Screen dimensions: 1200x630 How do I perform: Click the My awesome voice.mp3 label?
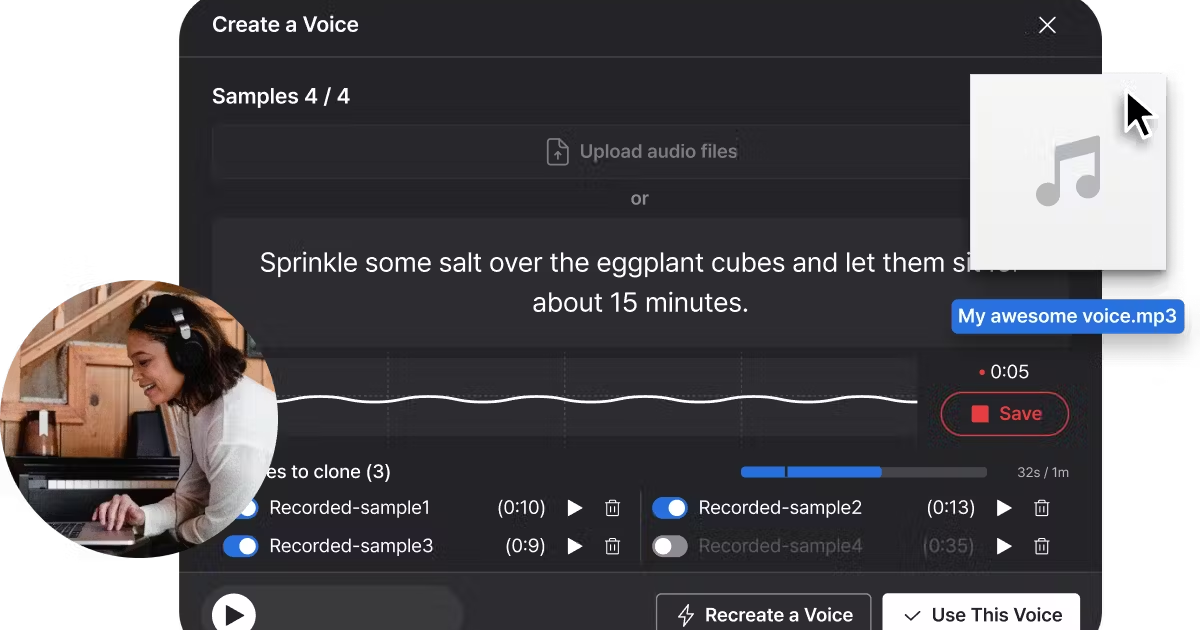click(1067, 317)
